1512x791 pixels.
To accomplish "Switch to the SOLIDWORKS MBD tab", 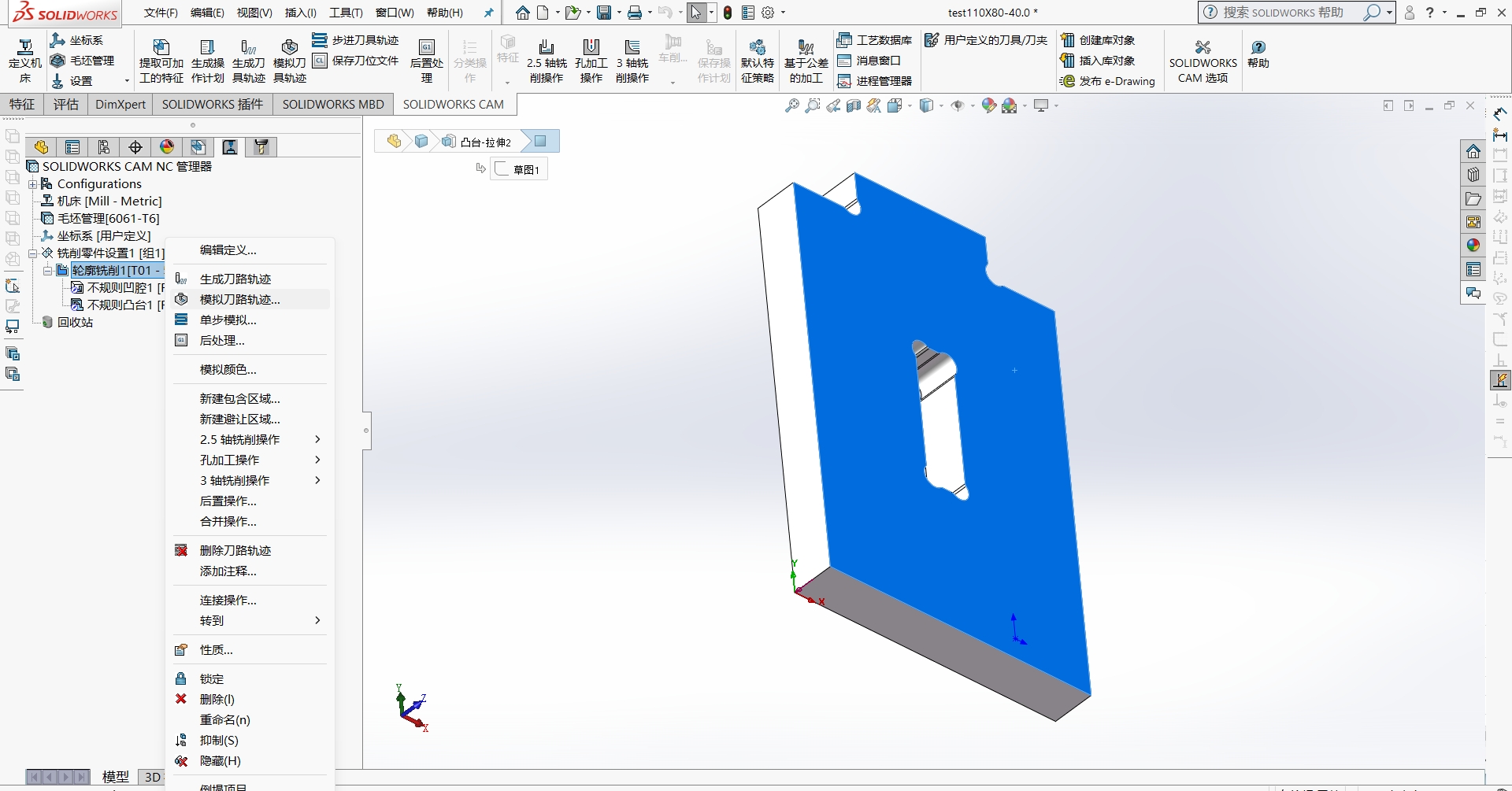I will pyautogui.click(x=333, y=104).
